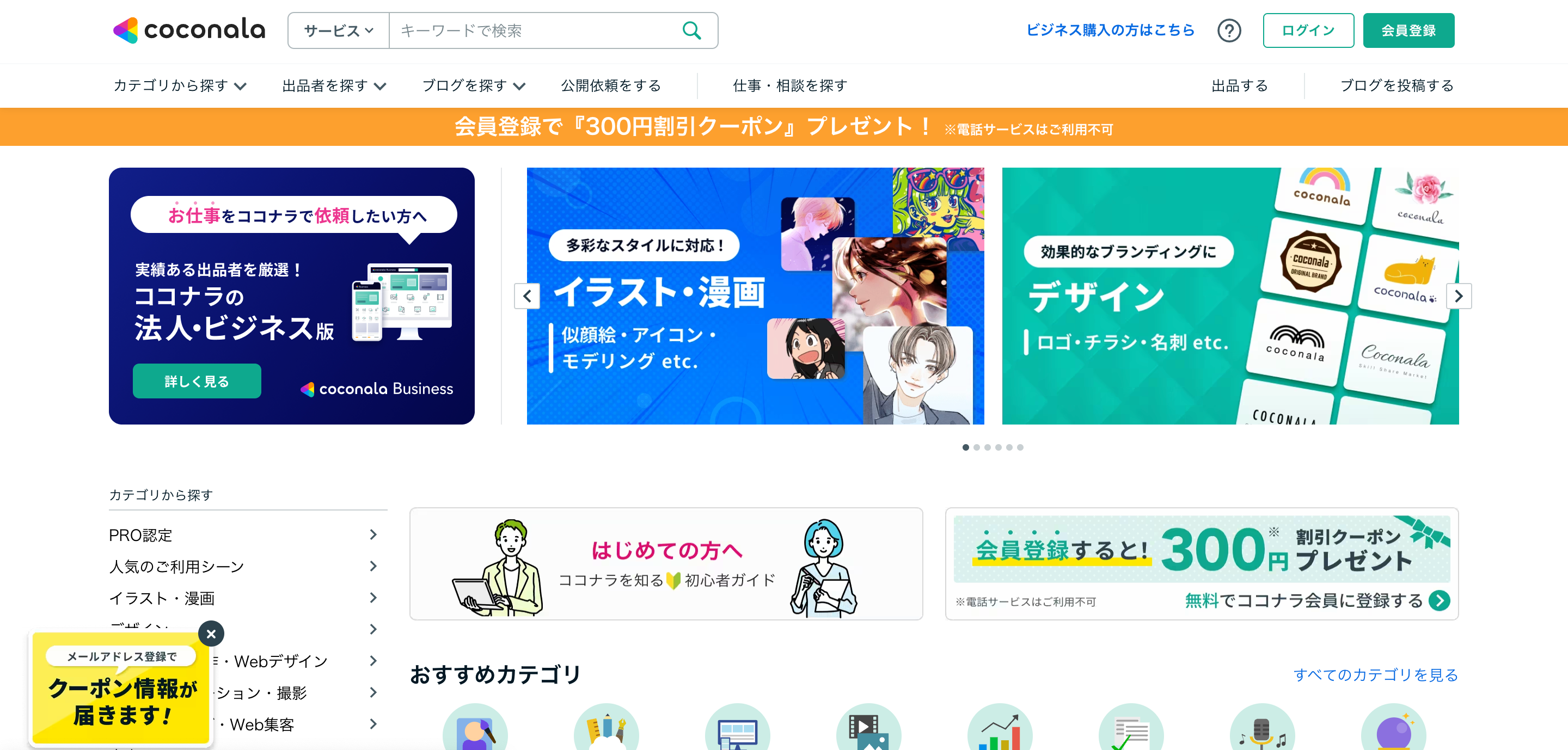Open the help question mark icon
The height and width of the screenshot is (750, 1568).
pos(1228,30)
